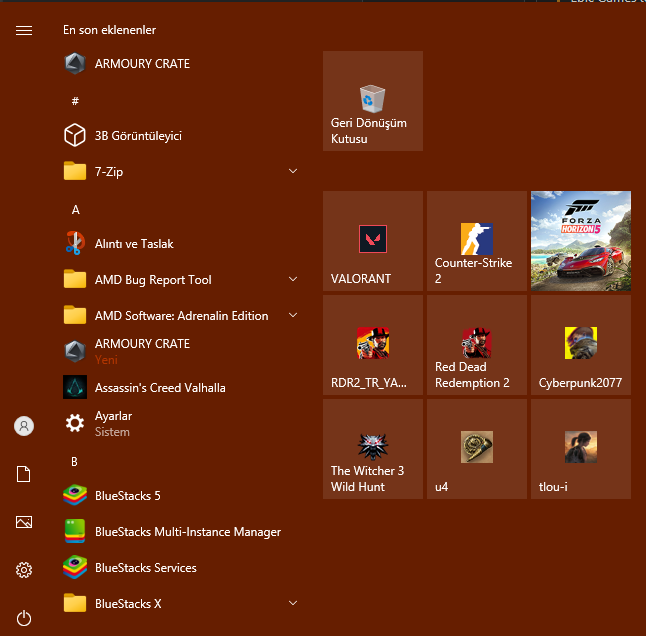Open the u4 tile

477,449
